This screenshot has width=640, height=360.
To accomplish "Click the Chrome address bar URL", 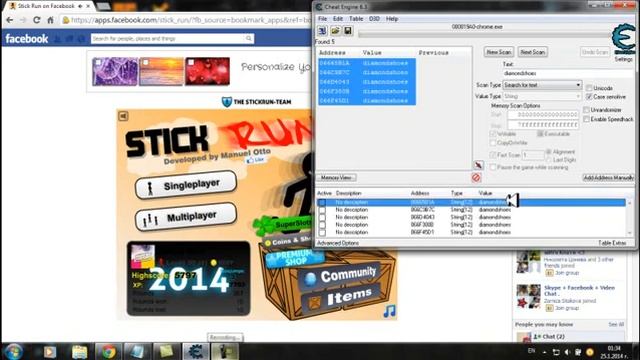I will pyautogui.click(x=191, y=20).
